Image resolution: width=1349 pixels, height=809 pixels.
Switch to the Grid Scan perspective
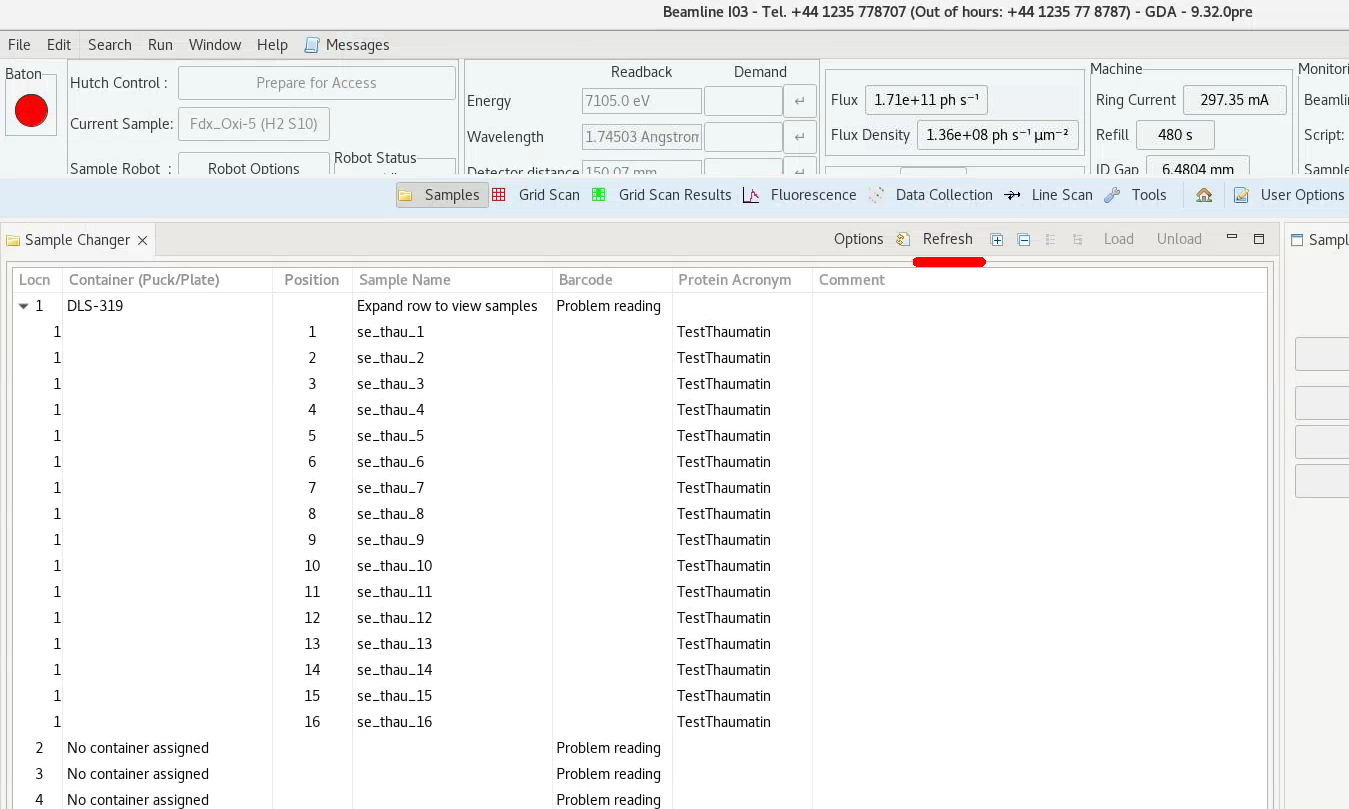coord(536,195)
